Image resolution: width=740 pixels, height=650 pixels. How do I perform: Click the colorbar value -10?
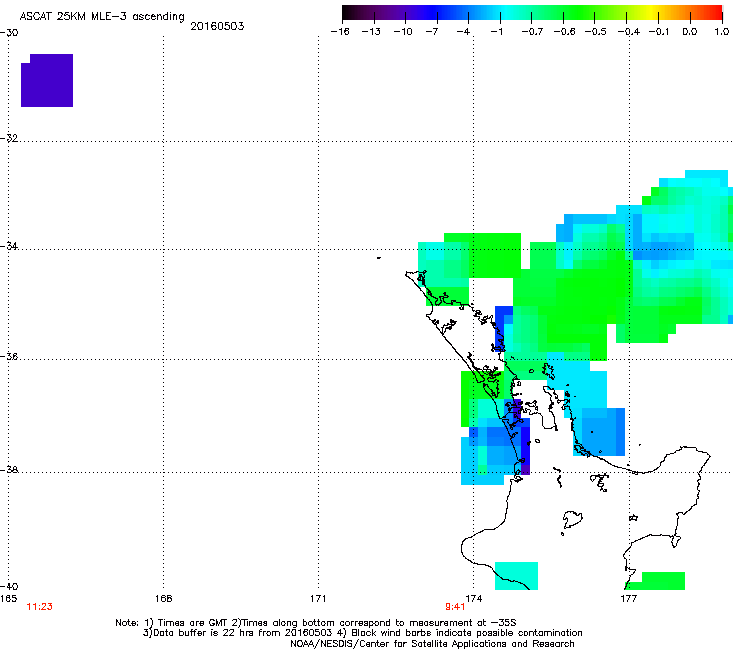point(403,32)
